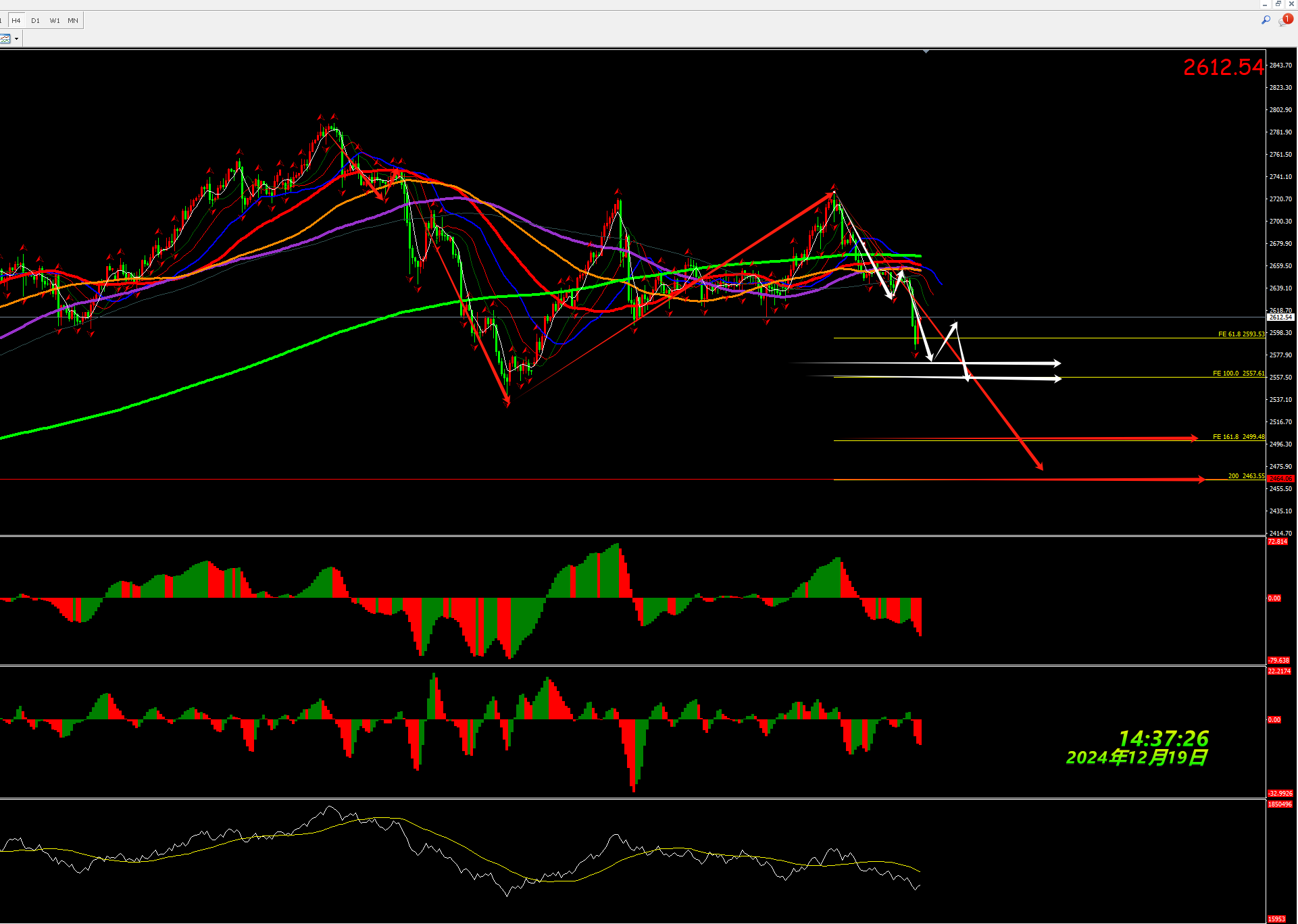Click the FE 61.8 2593.53 level label
Viewport: 1298px width, 924px height.
tap(1241, 334)
